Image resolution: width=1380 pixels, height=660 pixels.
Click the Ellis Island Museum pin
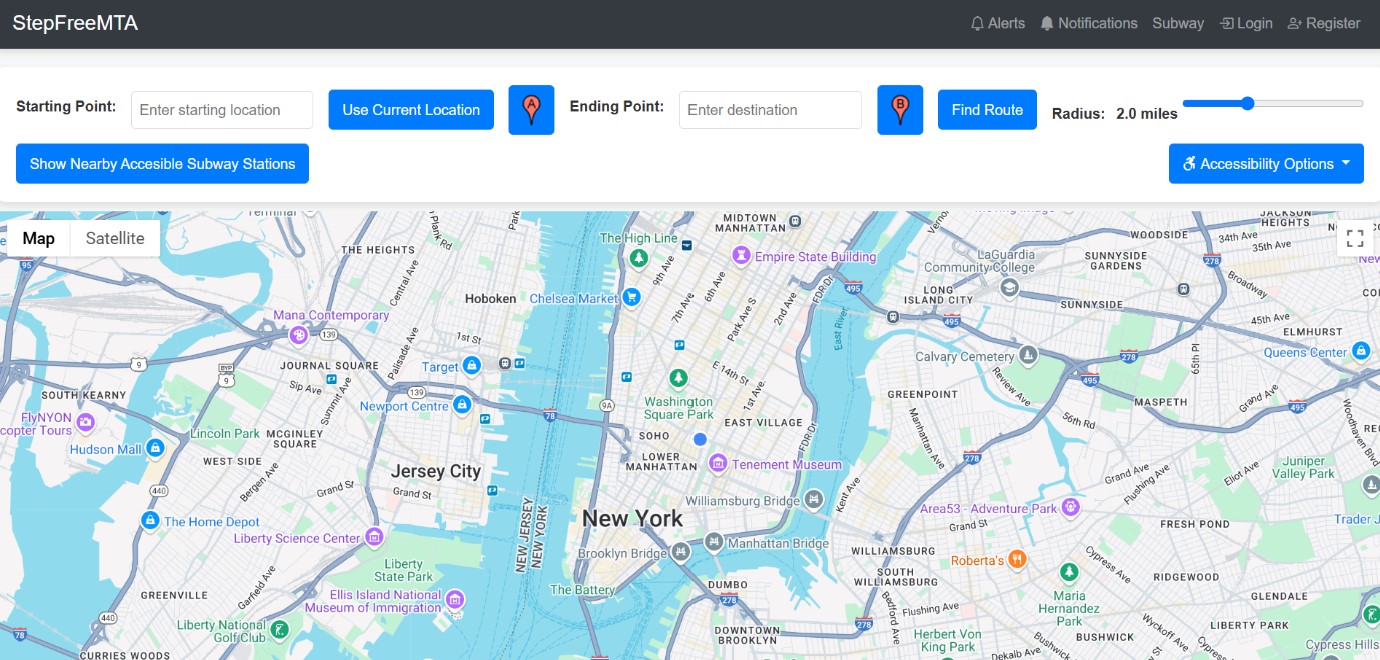(x=455, y=600)
